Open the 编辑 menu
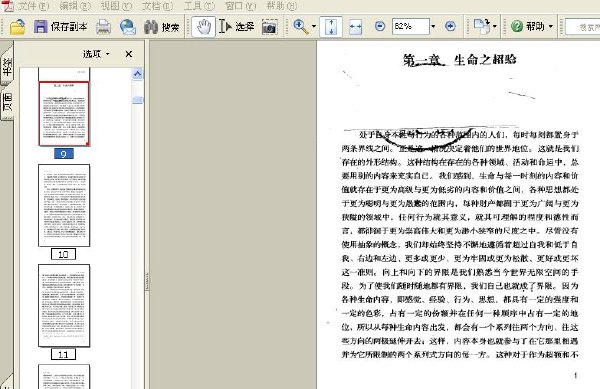 [x=75, y=5]
